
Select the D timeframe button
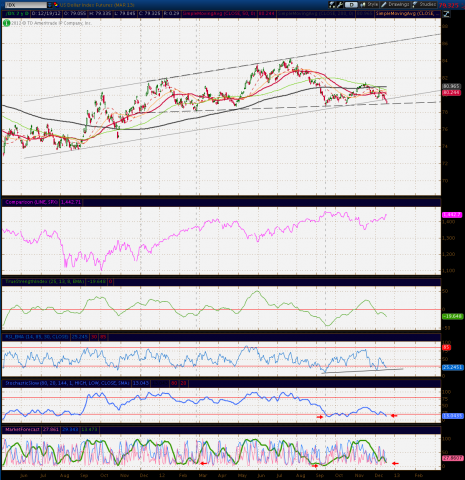(351, 5)
